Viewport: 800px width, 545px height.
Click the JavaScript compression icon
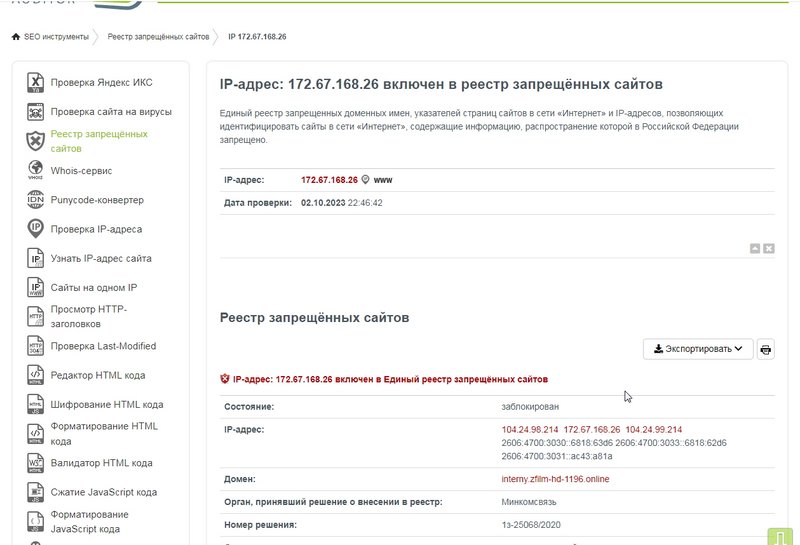pos(35,492)
